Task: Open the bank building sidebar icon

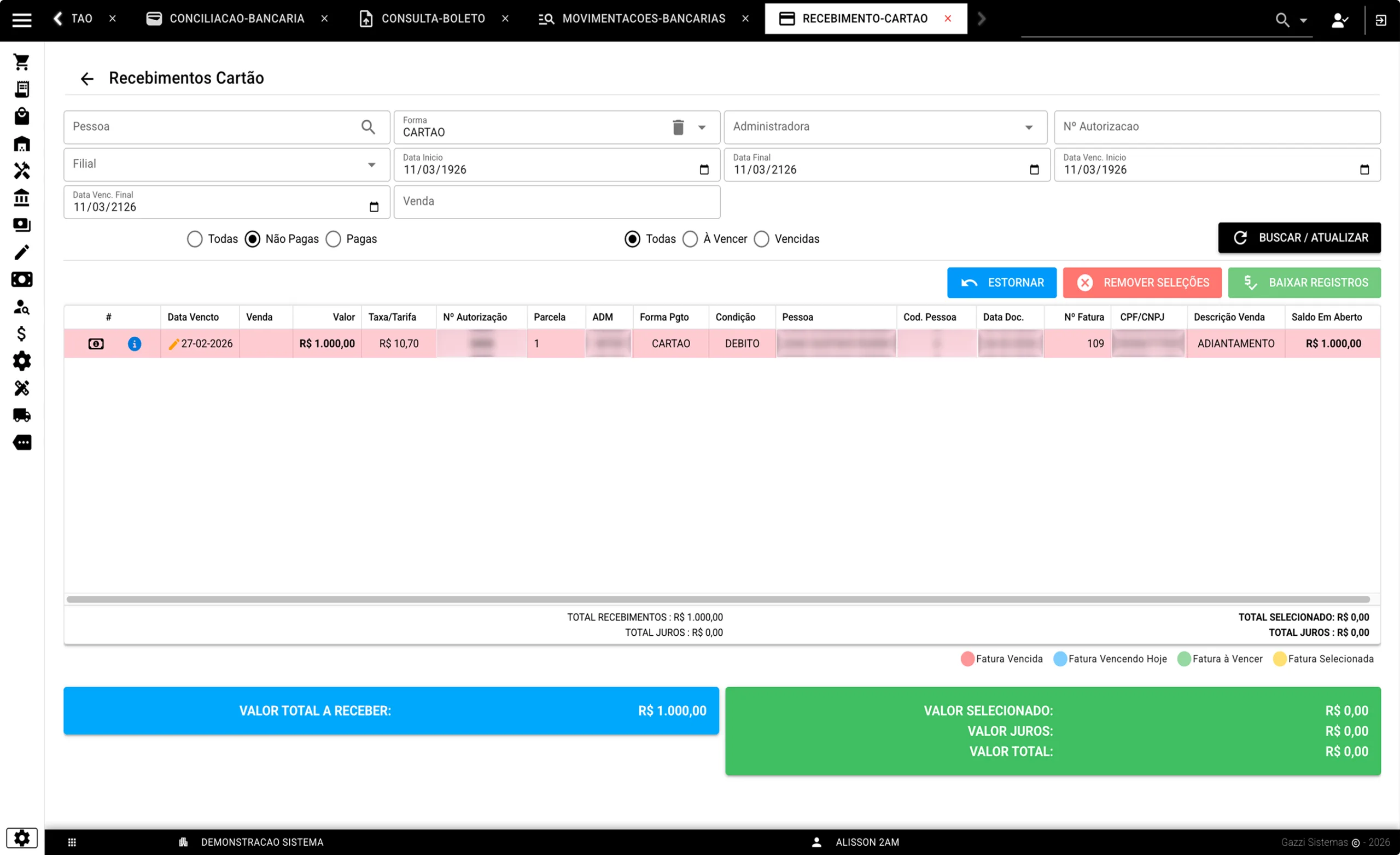Action: (x=21, y=198)
